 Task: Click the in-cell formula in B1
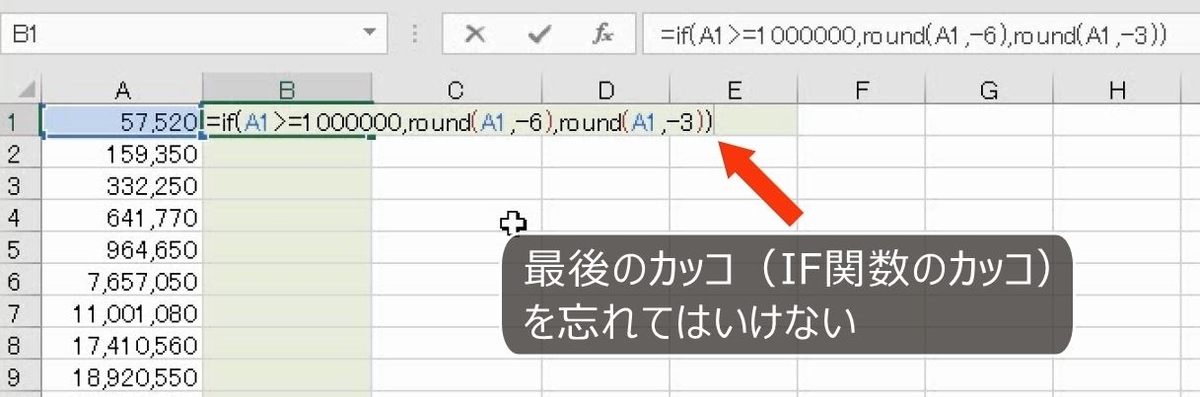coord(459,122)
